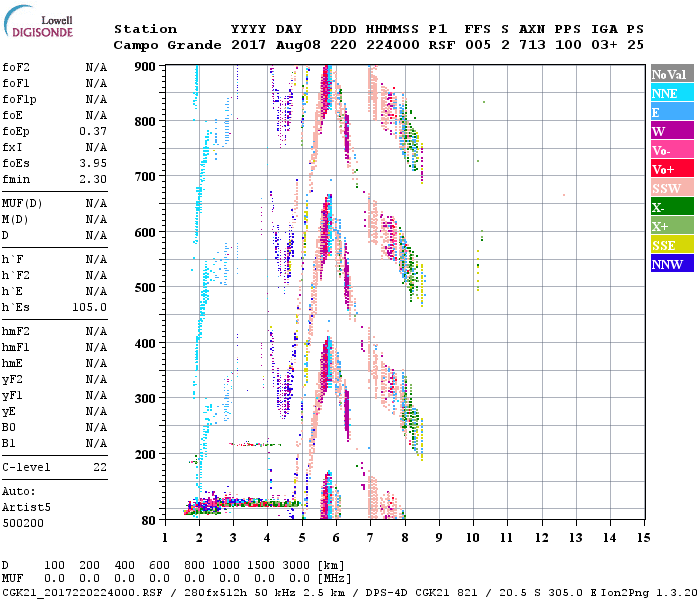Click the AXN value 713
This screenshot has height=600, width=700.
coord(532,45)
